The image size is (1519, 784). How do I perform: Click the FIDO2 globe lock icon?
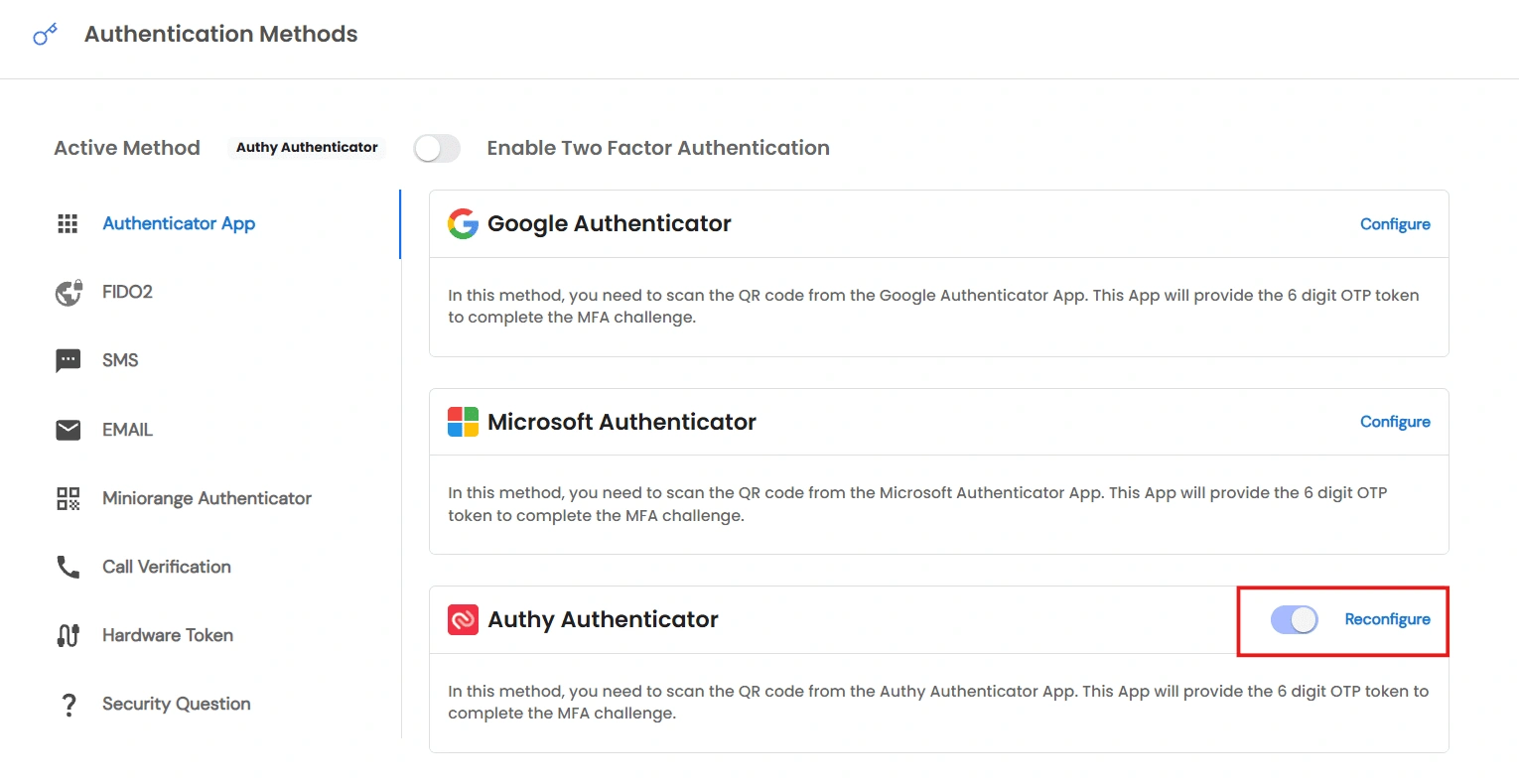(x=69, y=293)
